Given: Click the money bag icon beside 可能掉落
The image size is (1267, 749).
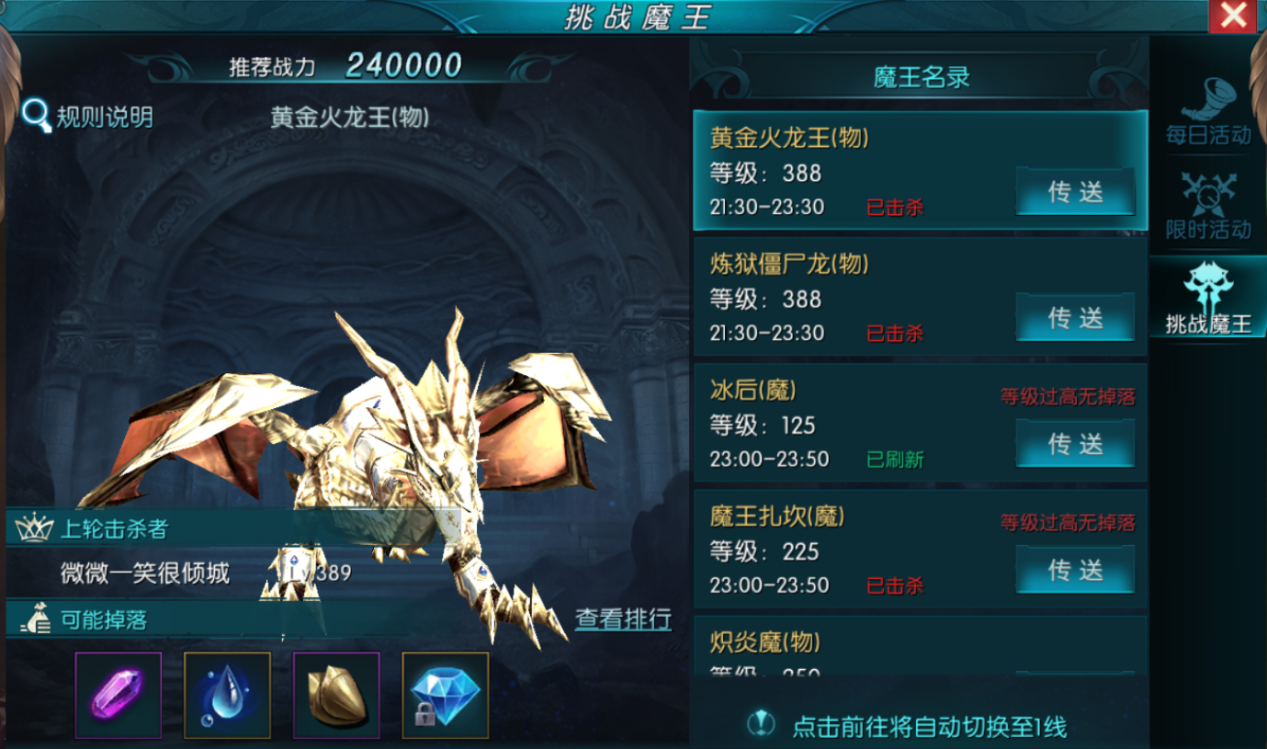Looking at the screenshot, I should (x=35, y=619).
